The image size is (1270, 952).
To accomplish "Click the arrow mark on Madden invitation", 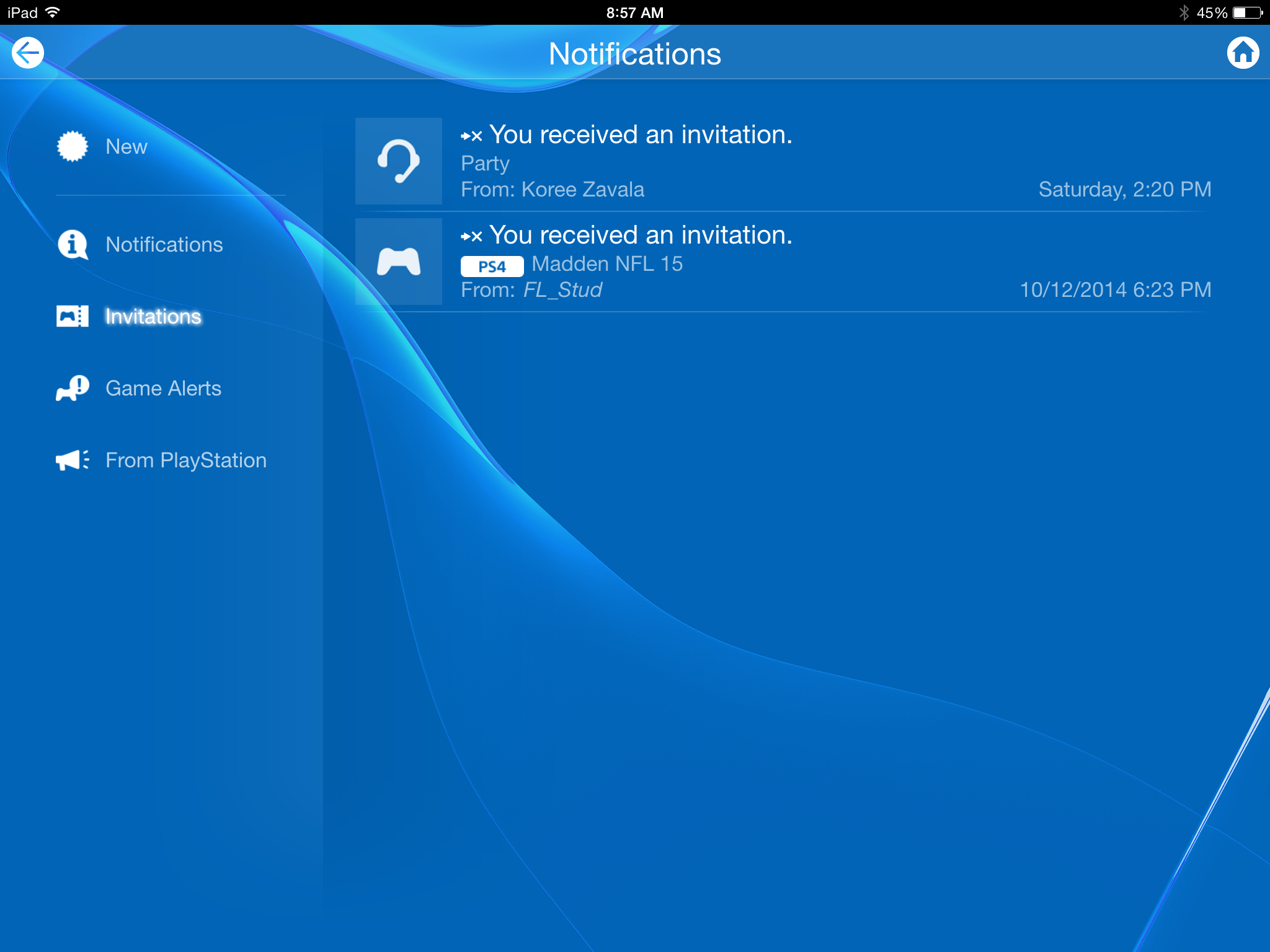I will point(471,236).
